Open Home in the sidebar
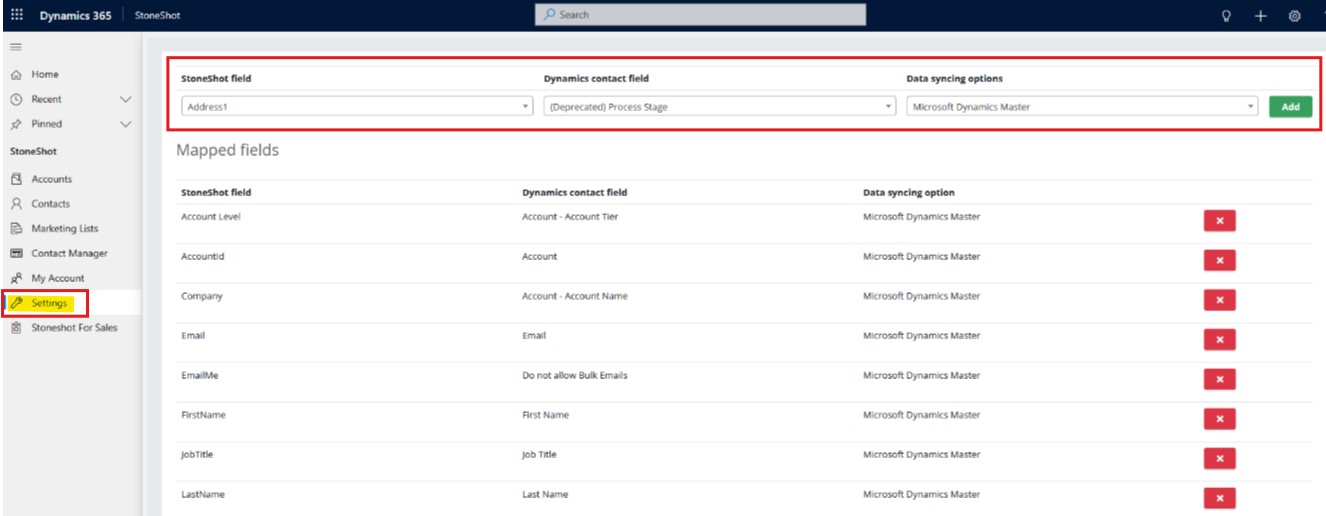The height and width of the screenshot is (516, 1326). [x=45, y=75]
